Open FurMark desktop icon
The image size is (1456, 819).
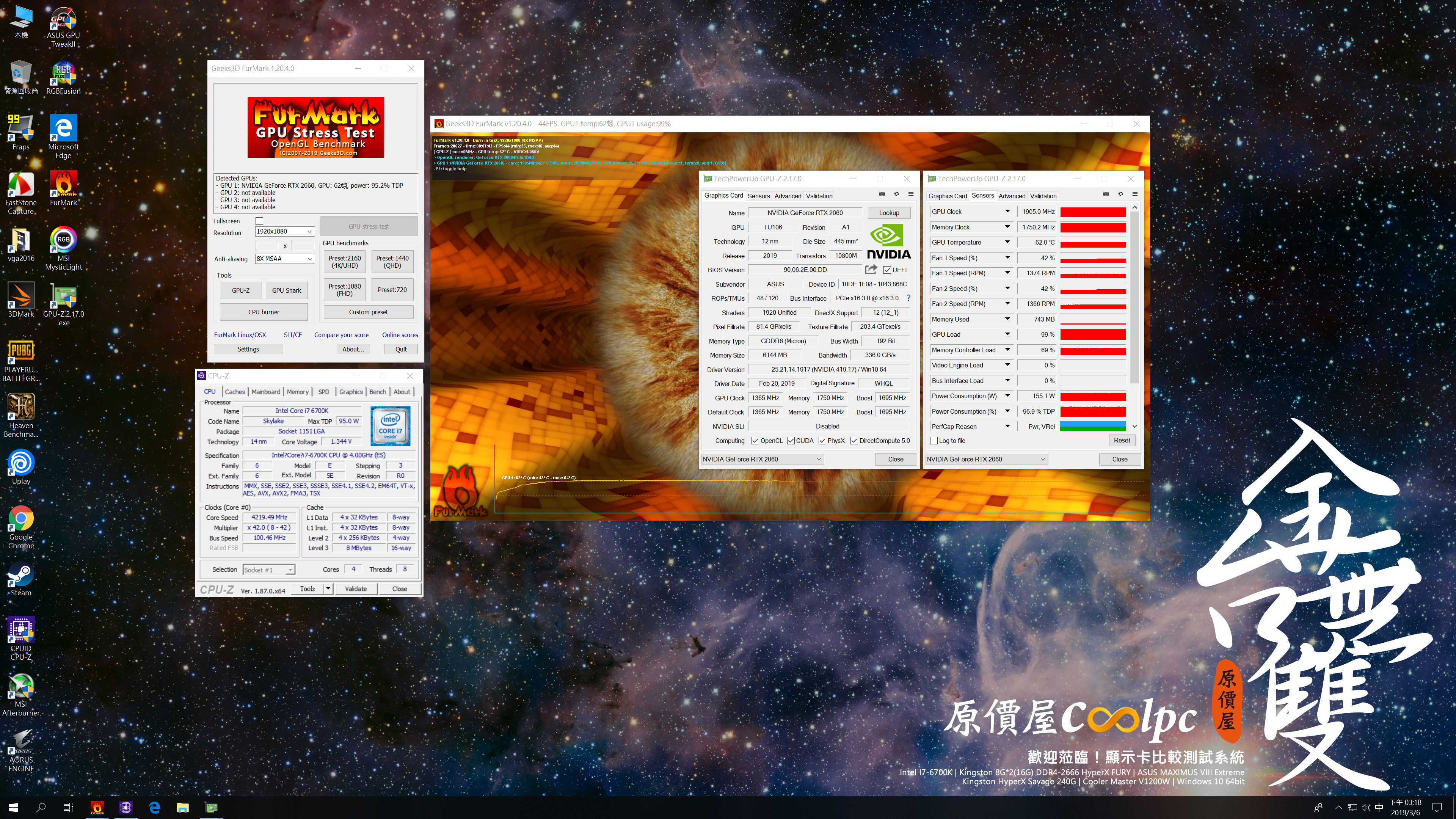[63, 189]
